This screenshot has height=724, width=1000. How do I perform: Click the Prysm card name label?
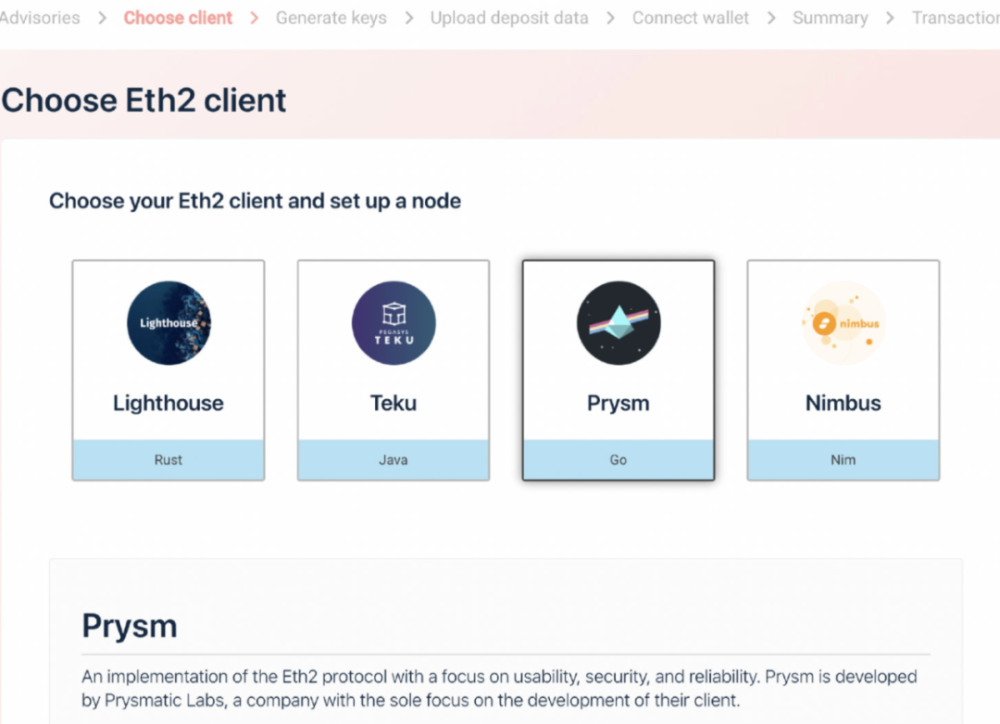[x=618, y=403]
